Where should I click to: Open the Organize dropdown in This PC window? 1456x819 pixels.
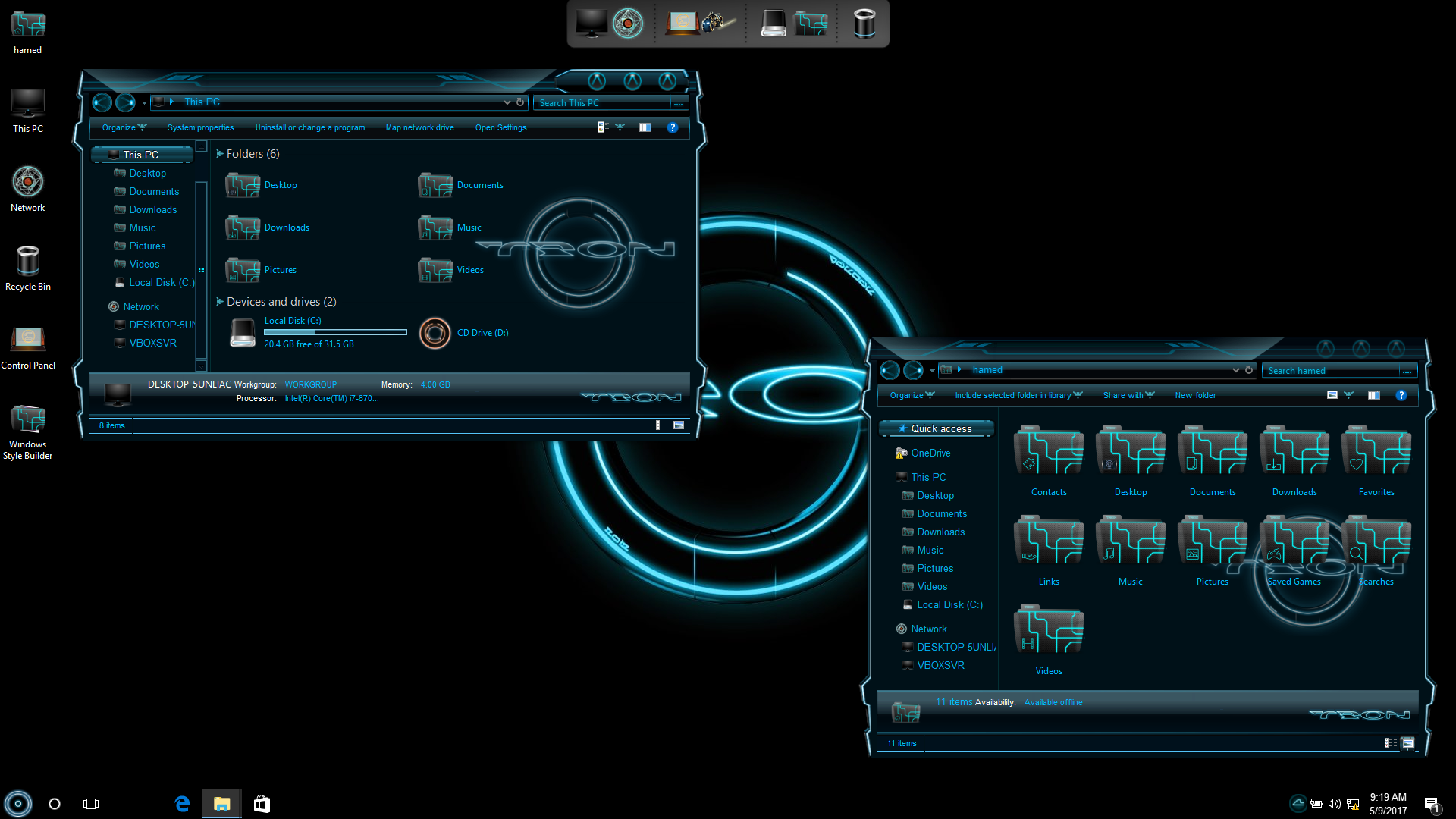point(124,127)
